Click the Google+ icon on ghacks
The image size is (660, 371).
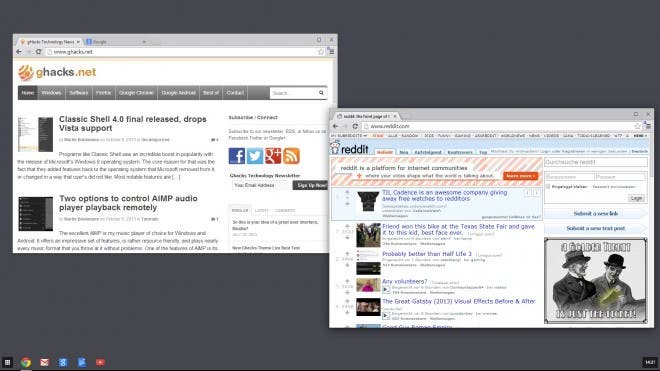[x=273, y=156]
